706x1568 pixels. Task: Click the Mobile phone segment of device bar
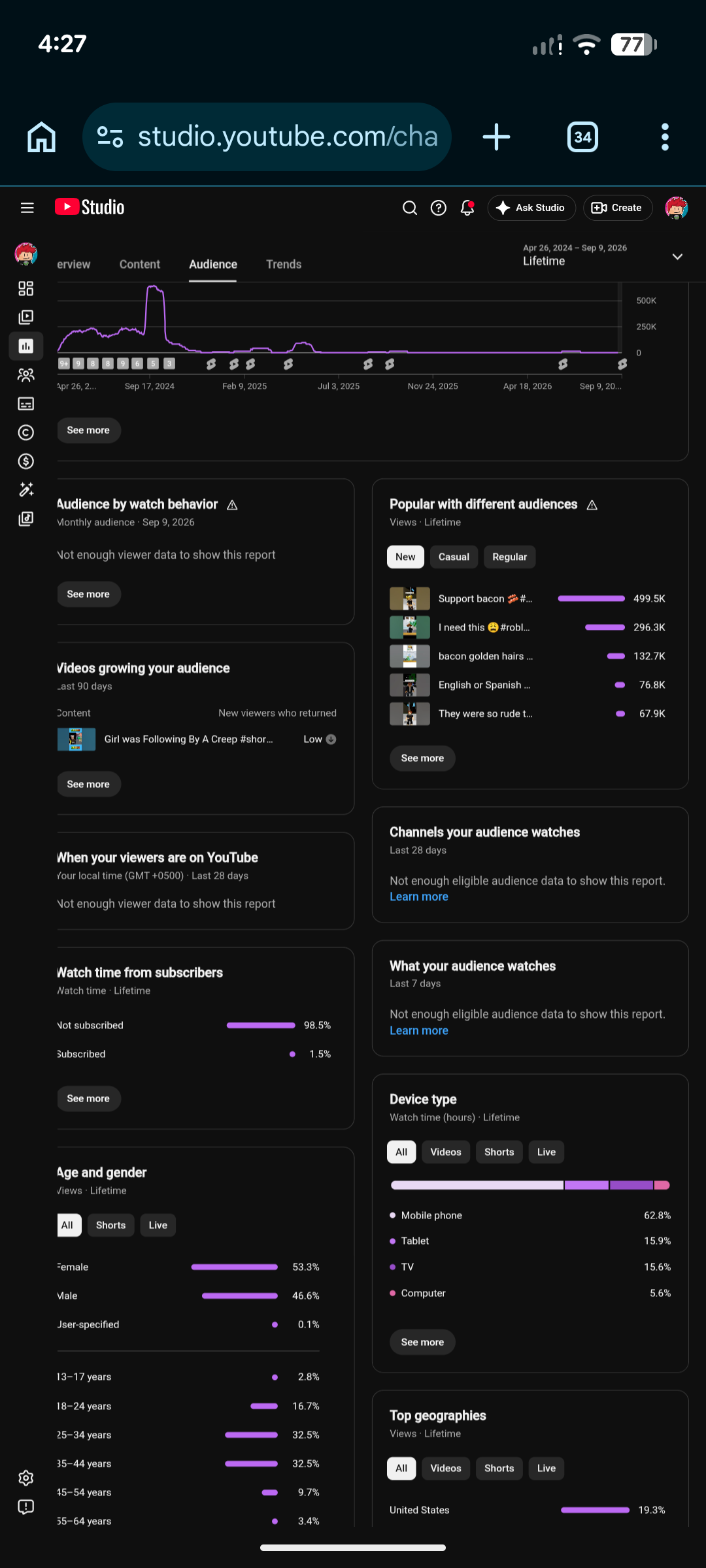click(477, 1185)
